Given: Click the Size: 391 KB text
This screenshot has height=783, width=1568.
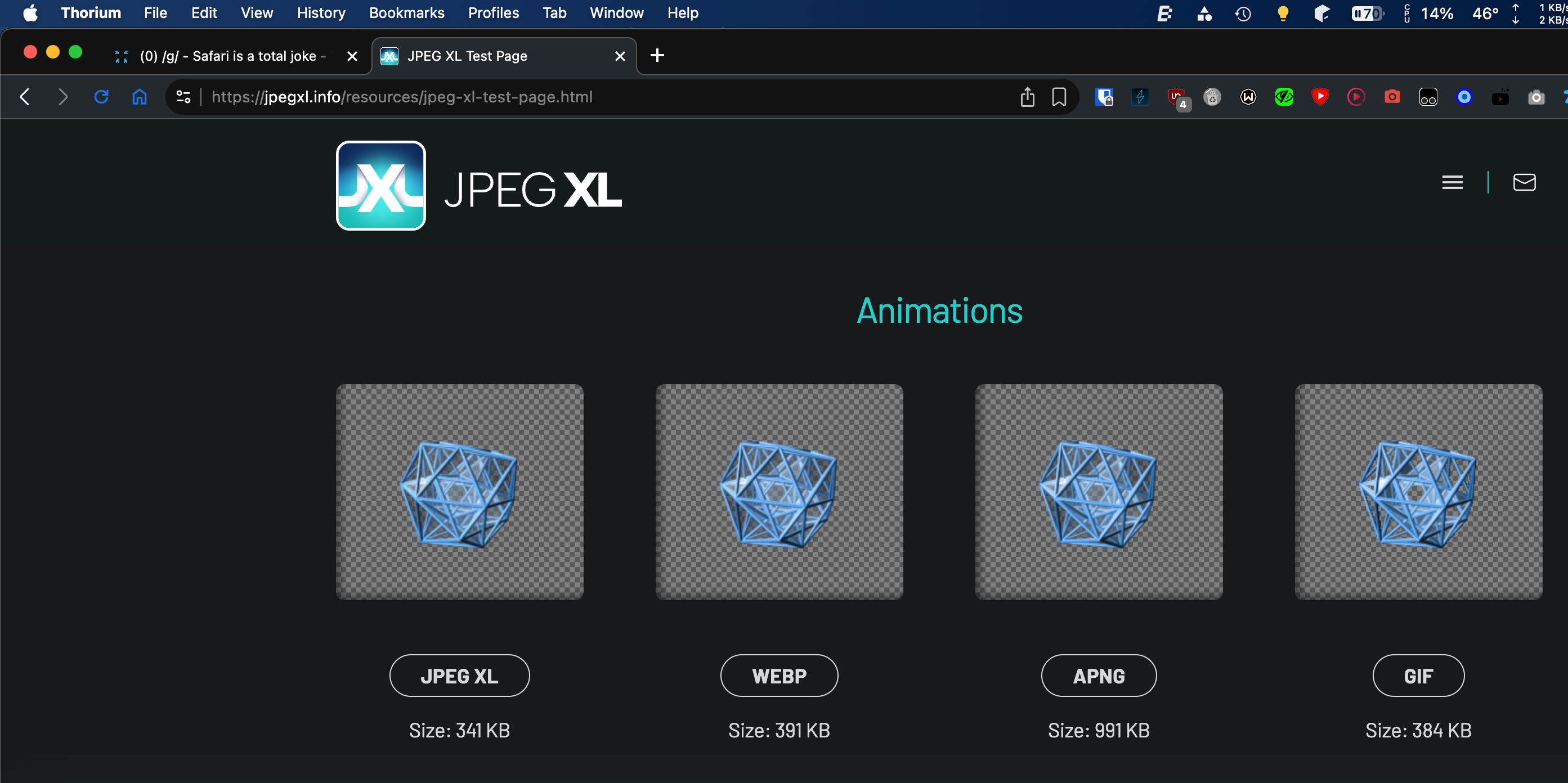Looking at the screenshot, I should pos(779,730).
